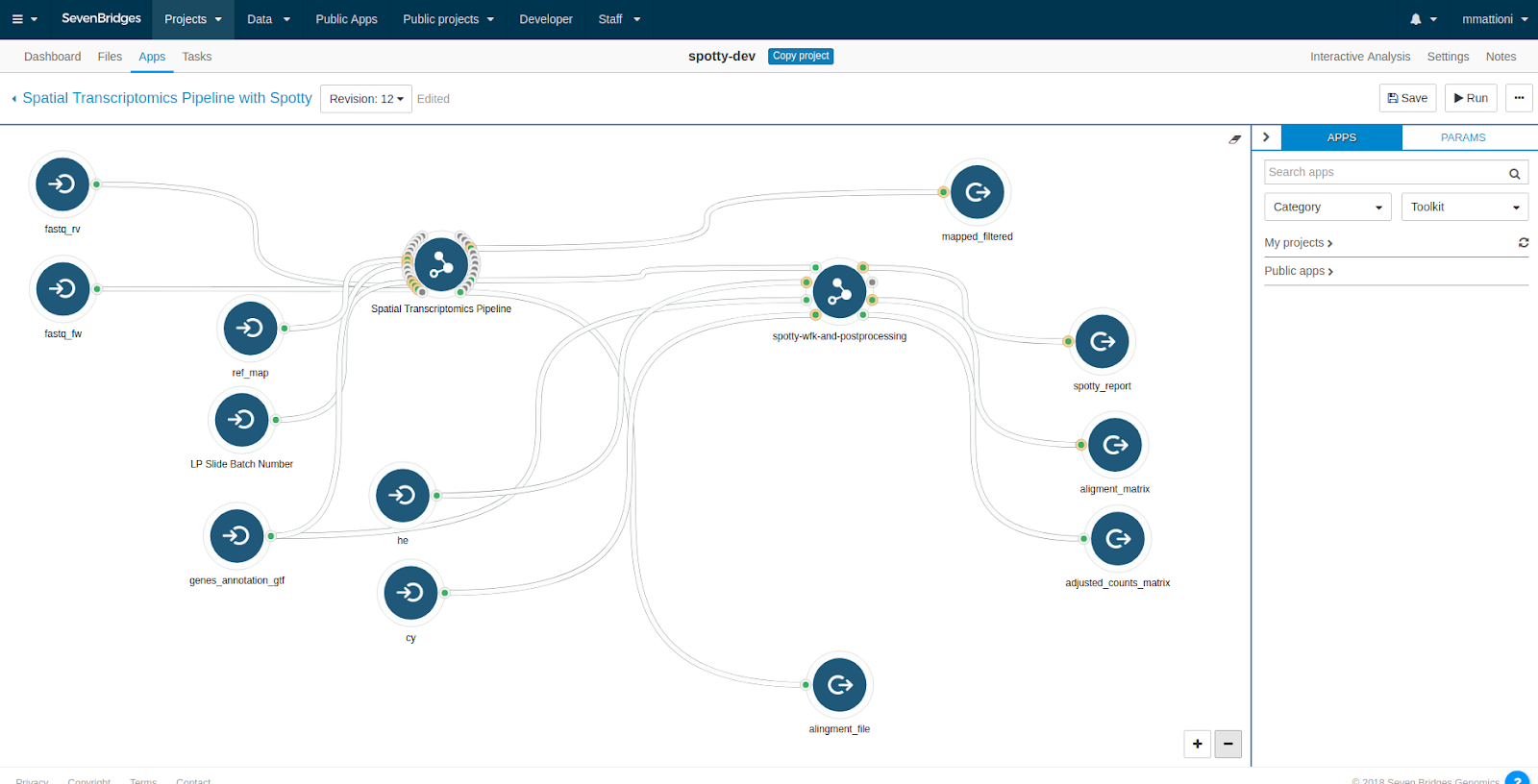The height and width of the screenshot is (784, 1538).
Task: Click the output port of the cy node
Action: coord(444,593)
